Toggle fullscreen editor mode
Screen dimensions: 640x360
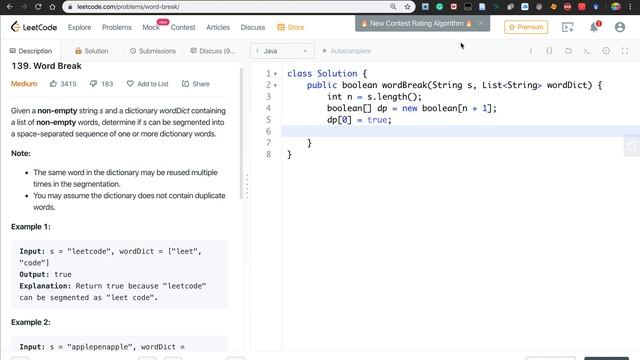pos(624,51)
